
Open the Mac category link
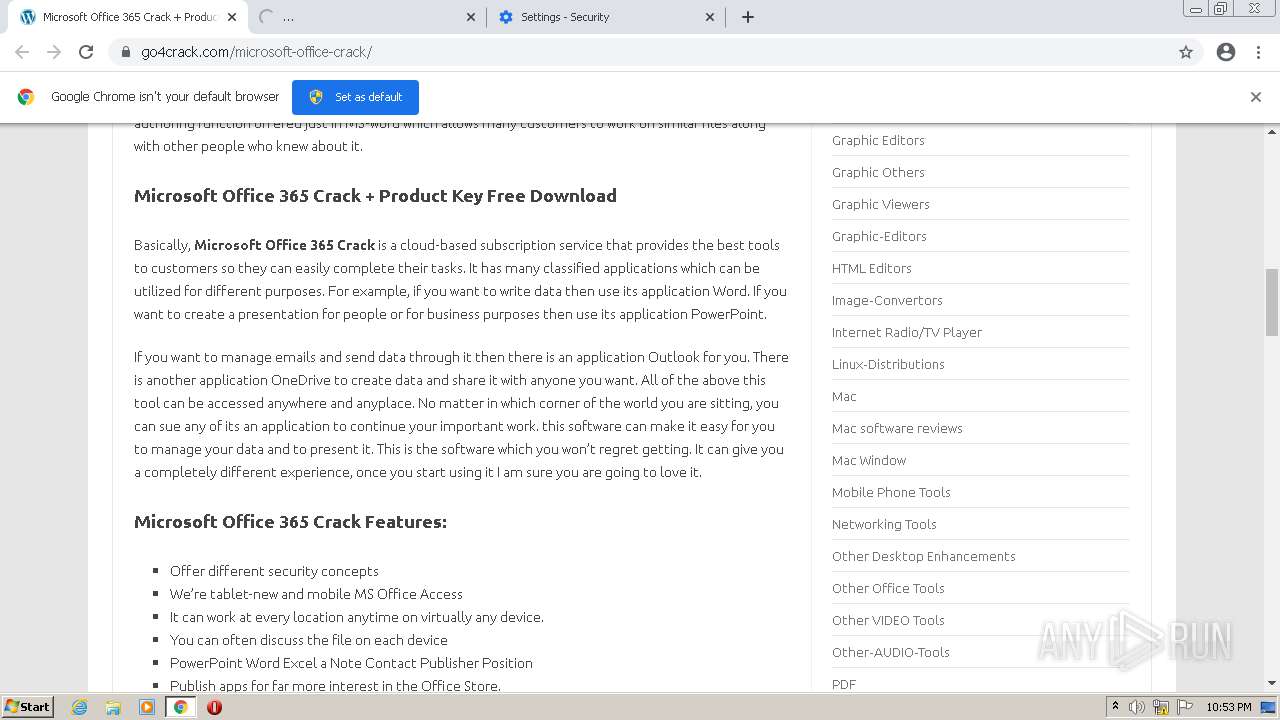point(844,397)
